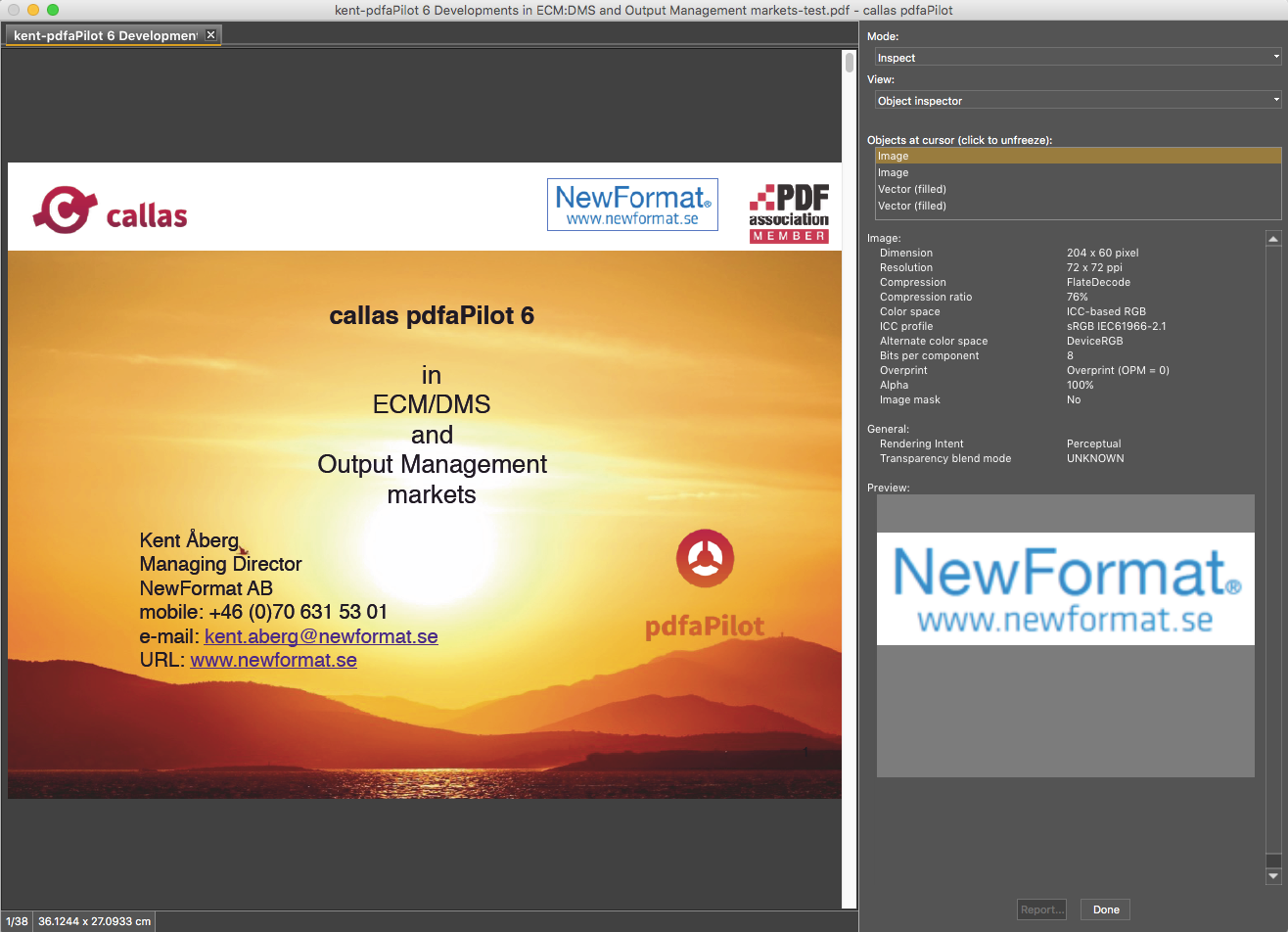Click the Transparency blend mode value UNKNOWN

click(x=1095, y=458)
